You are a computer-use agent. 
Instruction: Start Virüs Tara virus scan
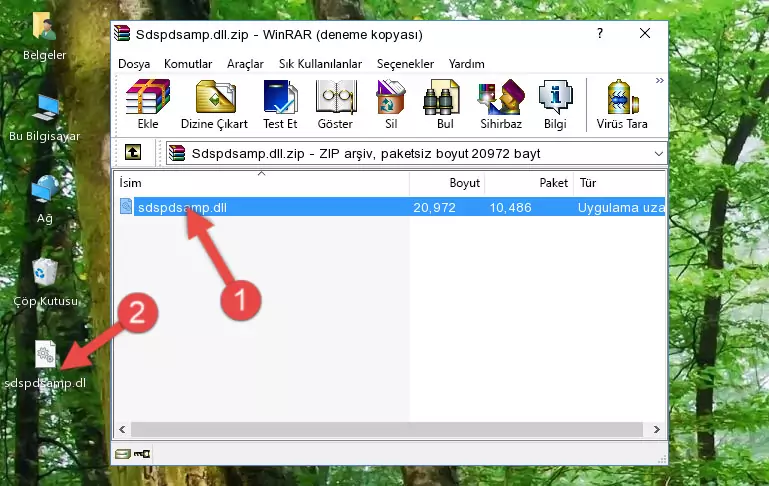tap(622, 104)
